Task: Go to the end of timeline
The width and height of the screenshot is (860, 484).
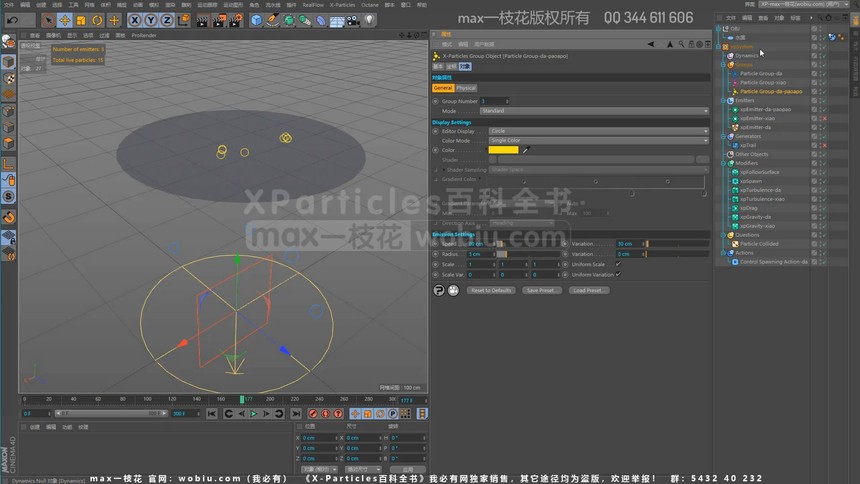Action: click(296, 414)
